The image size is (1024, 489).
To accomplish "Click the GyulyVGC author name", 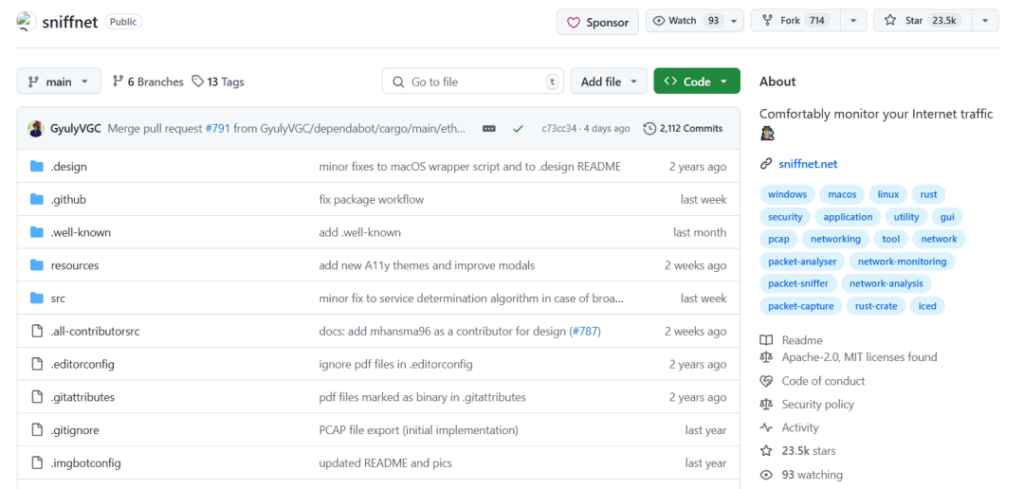I will [x=76, y=129].
